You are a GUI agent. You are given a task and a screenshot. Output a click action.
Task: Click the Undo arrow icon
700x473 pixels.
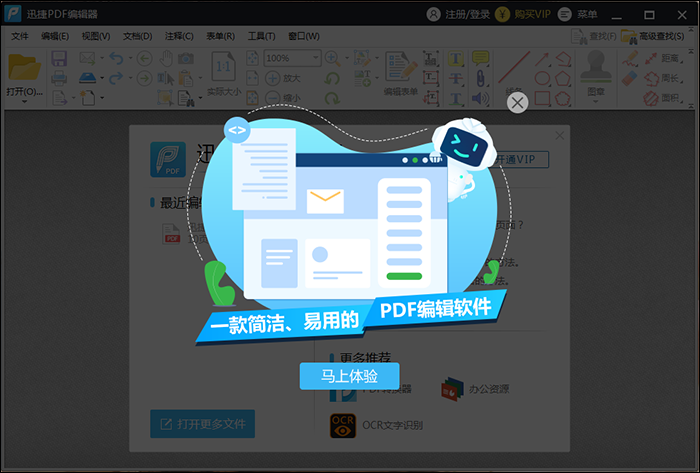click(116, 58)
